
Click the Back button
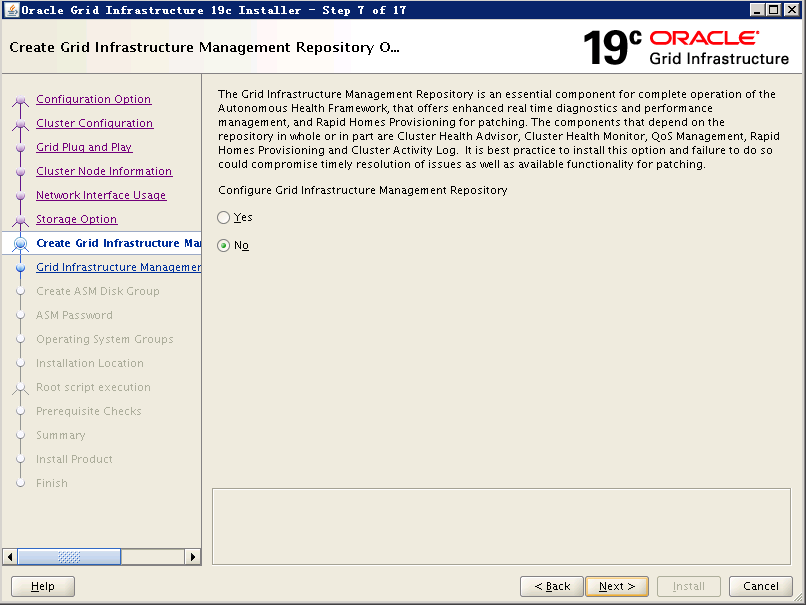(x=552, y=586)
